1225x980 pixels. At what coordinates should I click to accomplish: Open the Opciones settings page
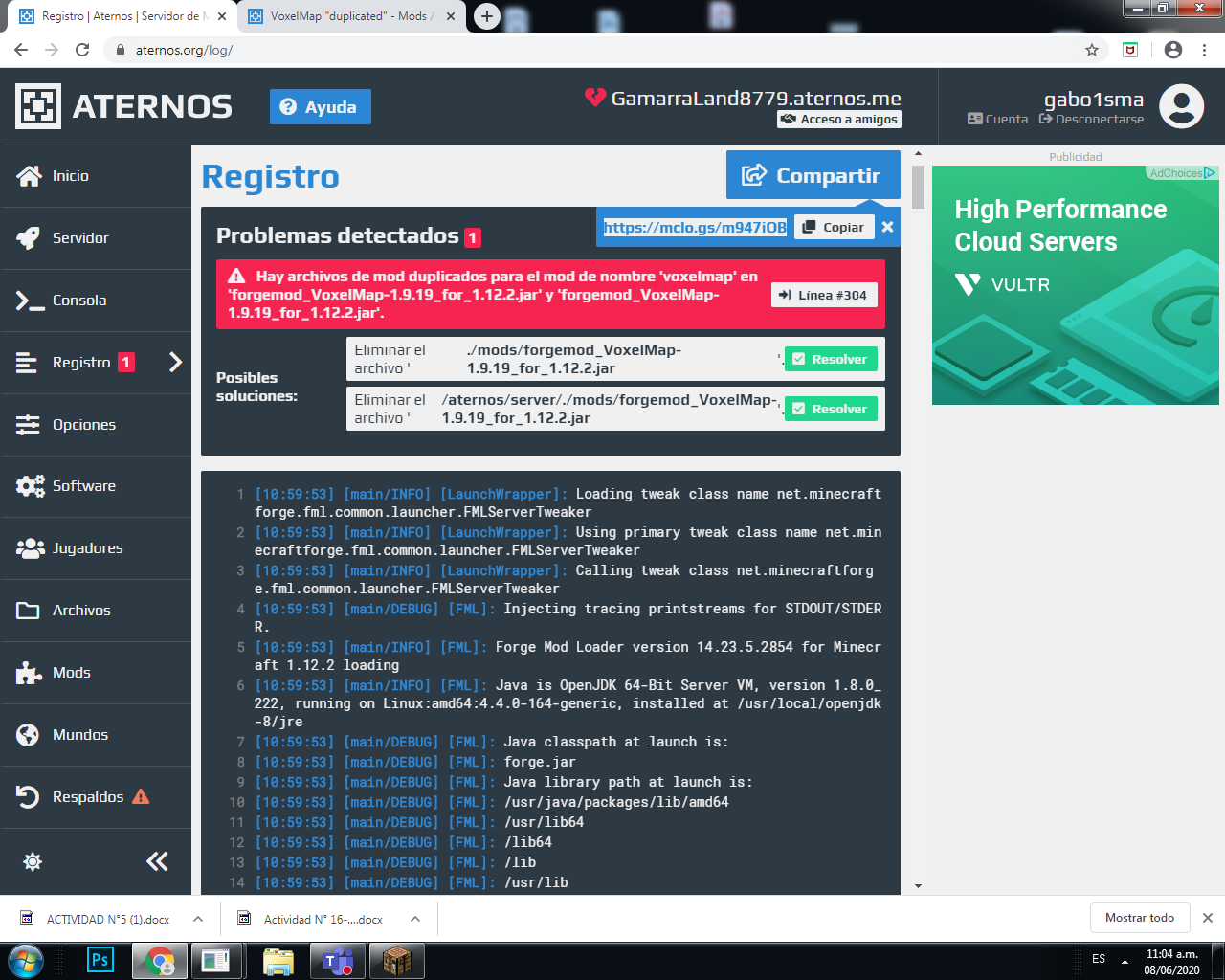(x=96, y=425)
